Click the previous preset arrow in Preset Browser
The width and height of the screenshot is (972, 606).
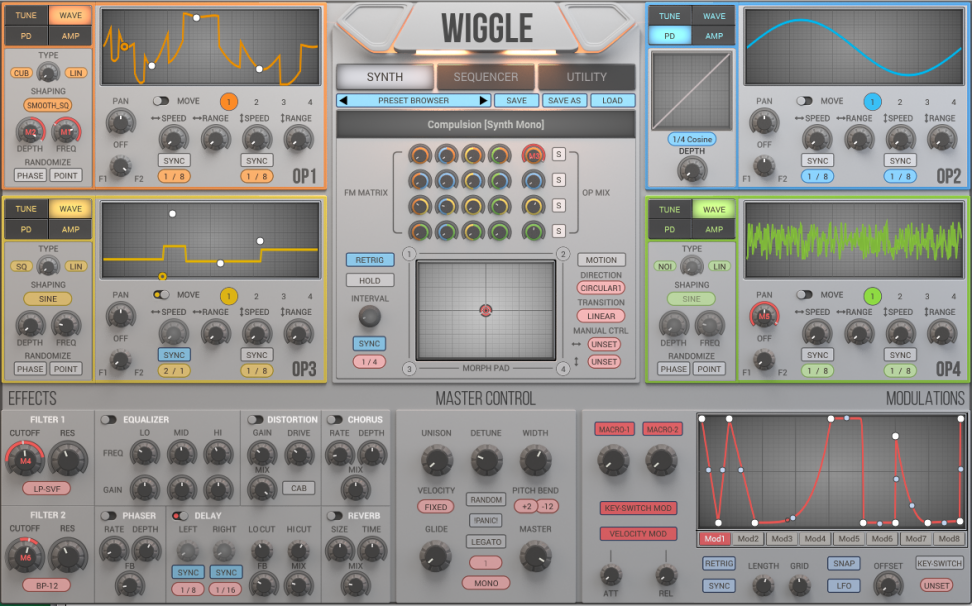click(343, 101)
